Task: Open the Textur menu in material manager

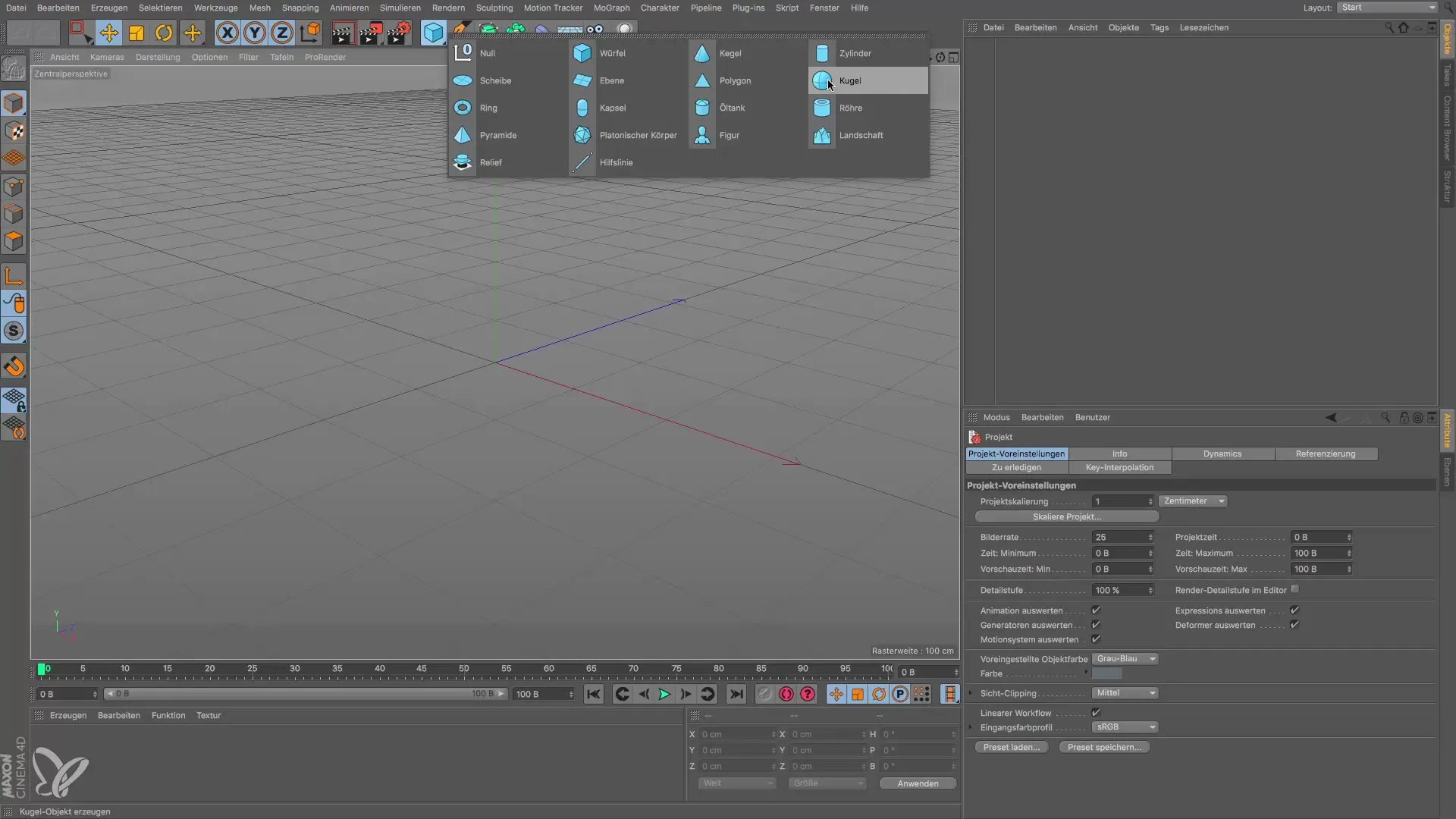Action: pyautogui.click(x=209, y=716)
